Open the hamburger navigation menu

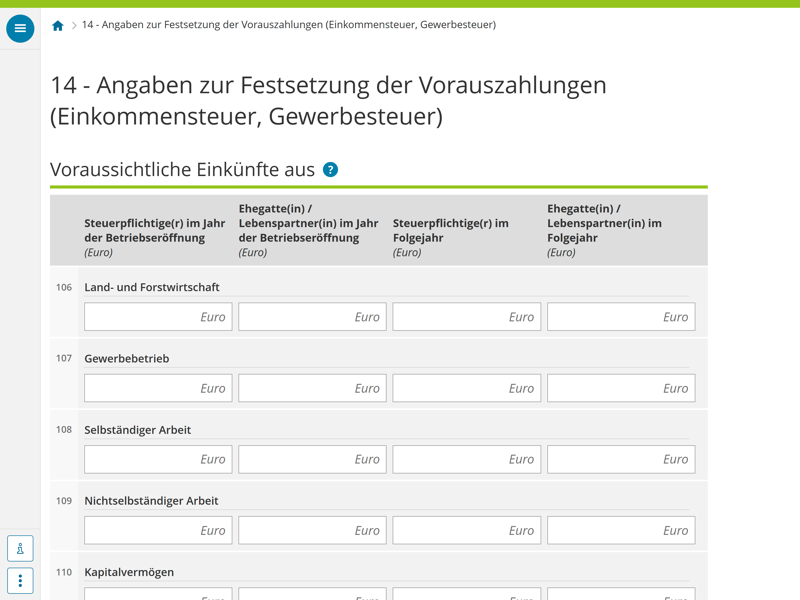20,29
